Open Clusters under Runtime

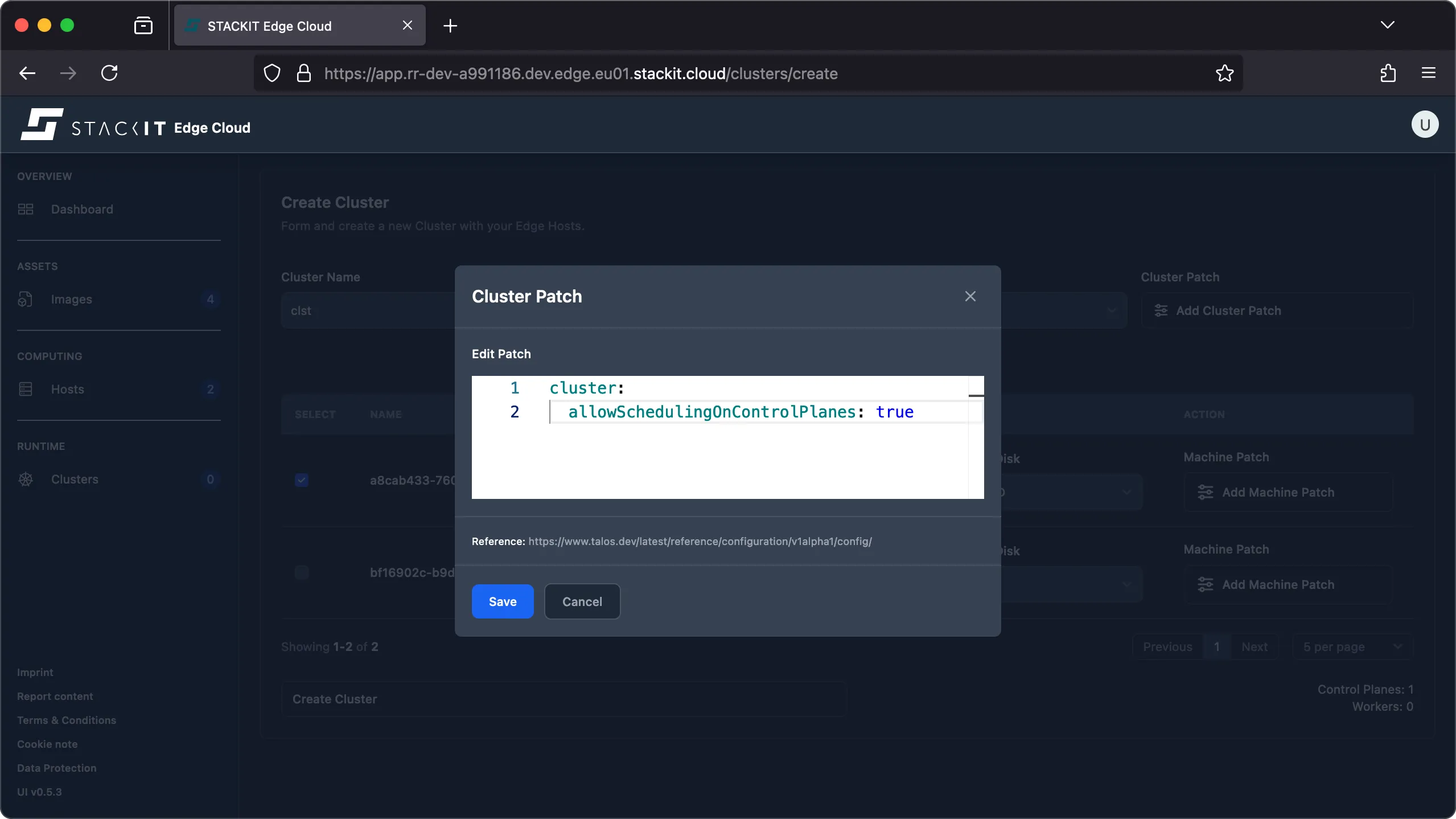coord(75,479)
